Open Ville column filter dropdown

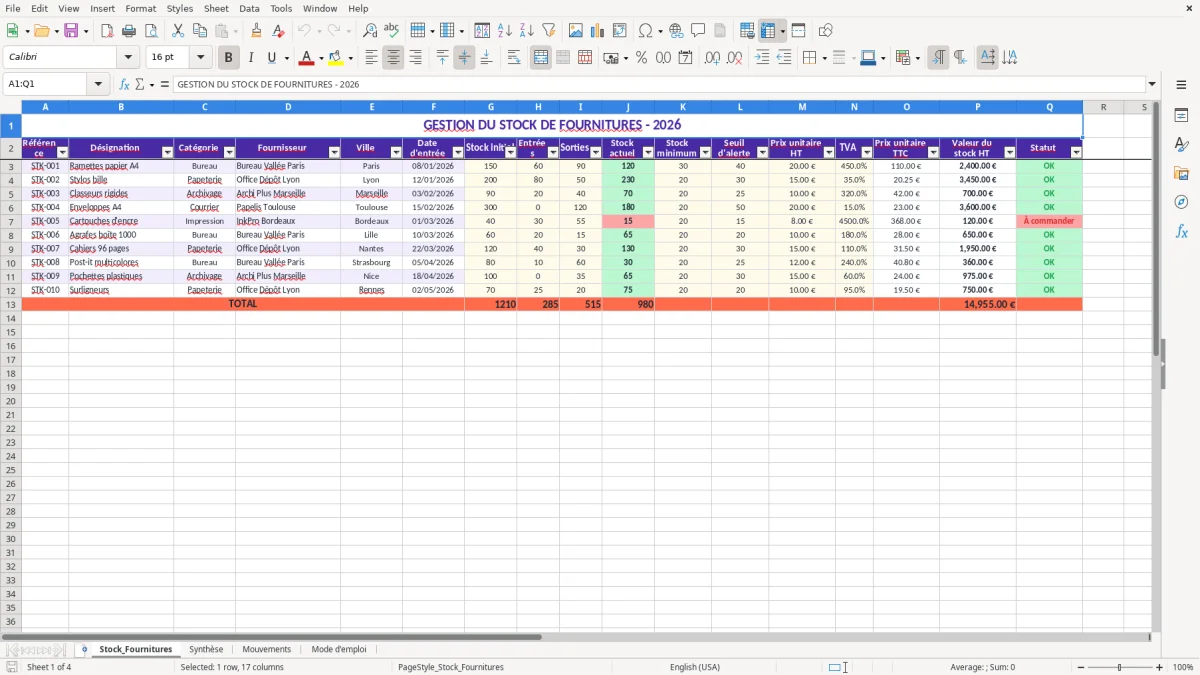(x=396, y=153)
